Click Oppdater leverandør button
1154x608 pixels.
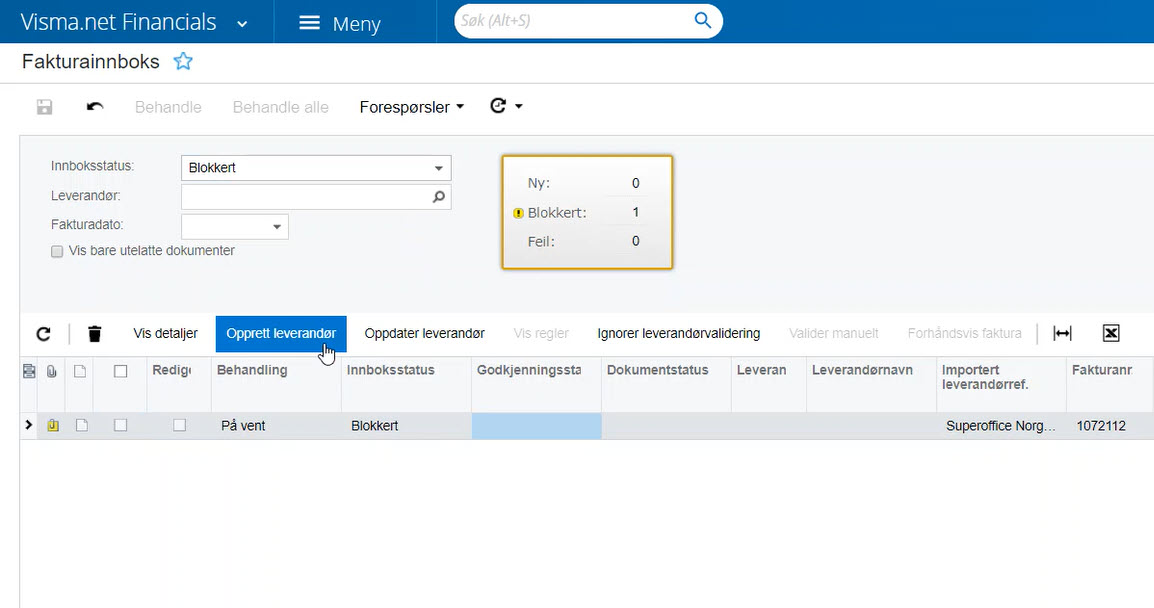tap(425, 333)
